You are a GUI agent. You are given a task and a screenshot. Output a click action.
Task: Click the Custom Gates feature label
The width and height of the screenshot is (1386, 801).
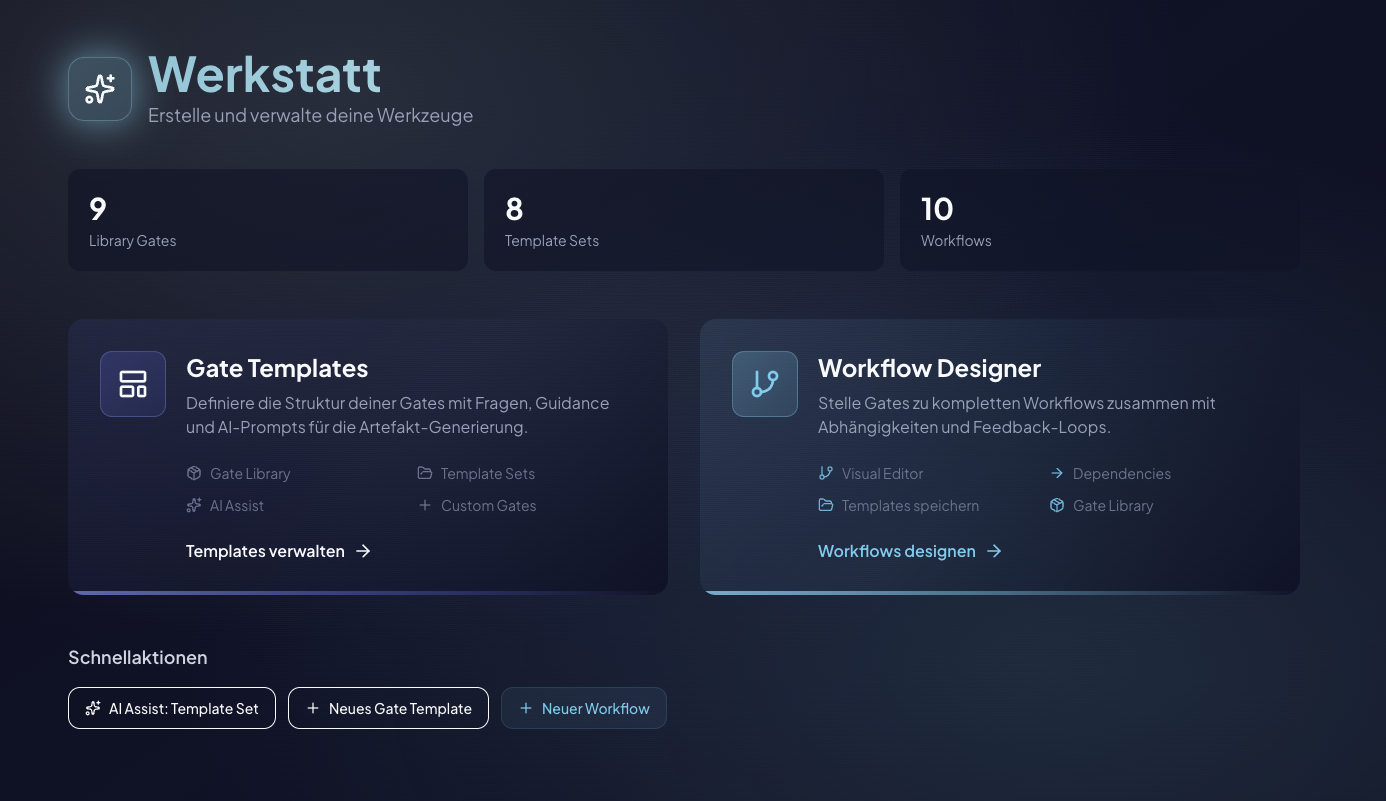(x=489, y=506)
